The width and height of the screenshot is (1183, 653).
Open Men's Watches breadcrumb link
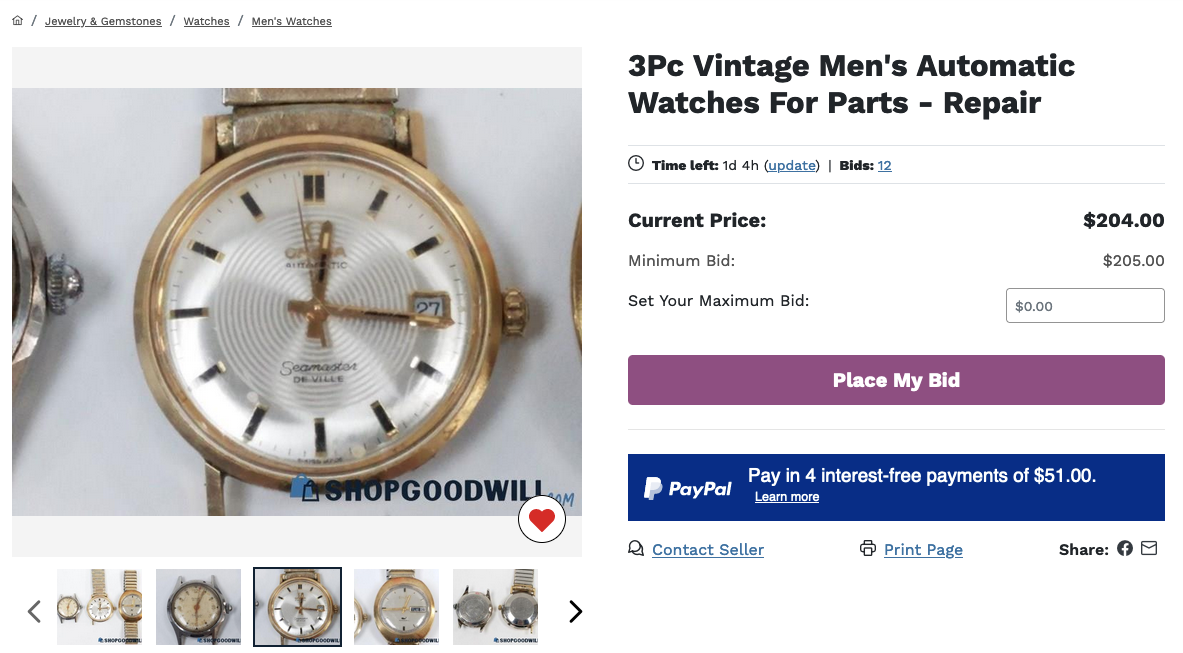[291, 21]
